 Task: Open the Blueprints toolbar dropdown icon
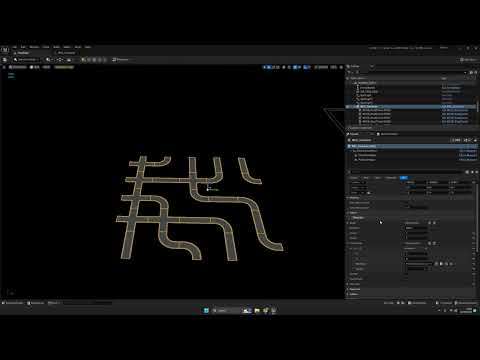pos(60,60)
